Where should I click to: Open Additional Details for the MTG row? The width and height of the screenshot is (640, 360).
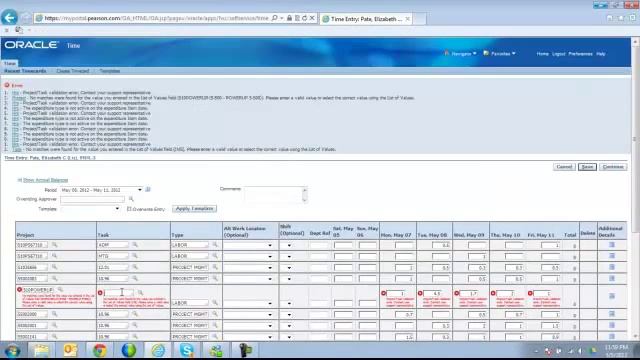tap(611, 256)
